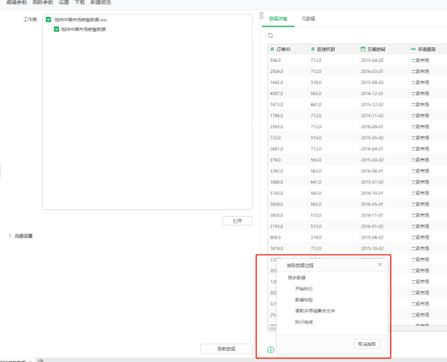Click the date cell 2016-05-01
The width and height of the screenshot is (447, 362).
(372, 204)
